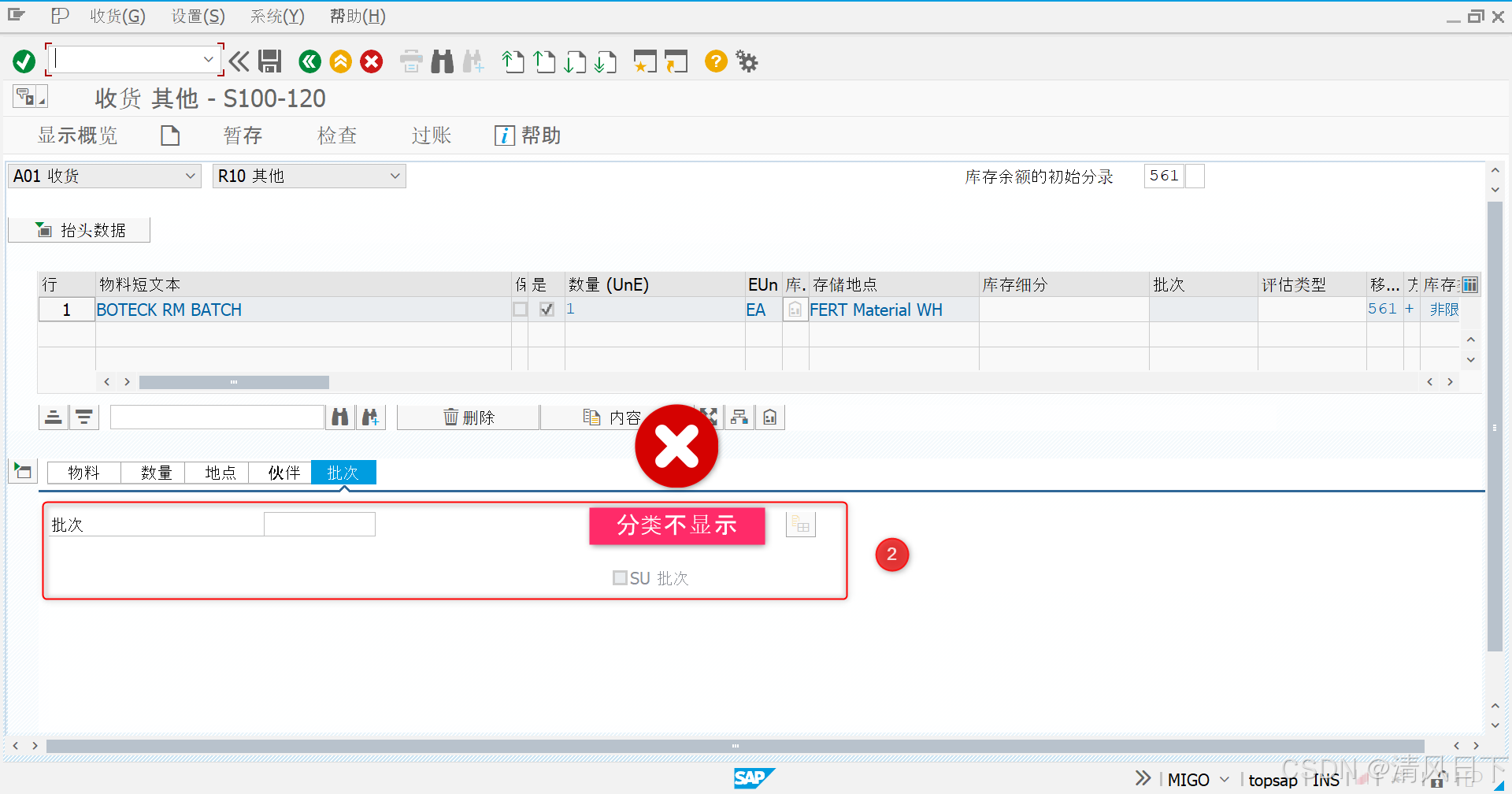Viewport: 1512px width, 794px height.
Task: Click the hierarchy icon after 内容 button
Action: click(739, 417)
